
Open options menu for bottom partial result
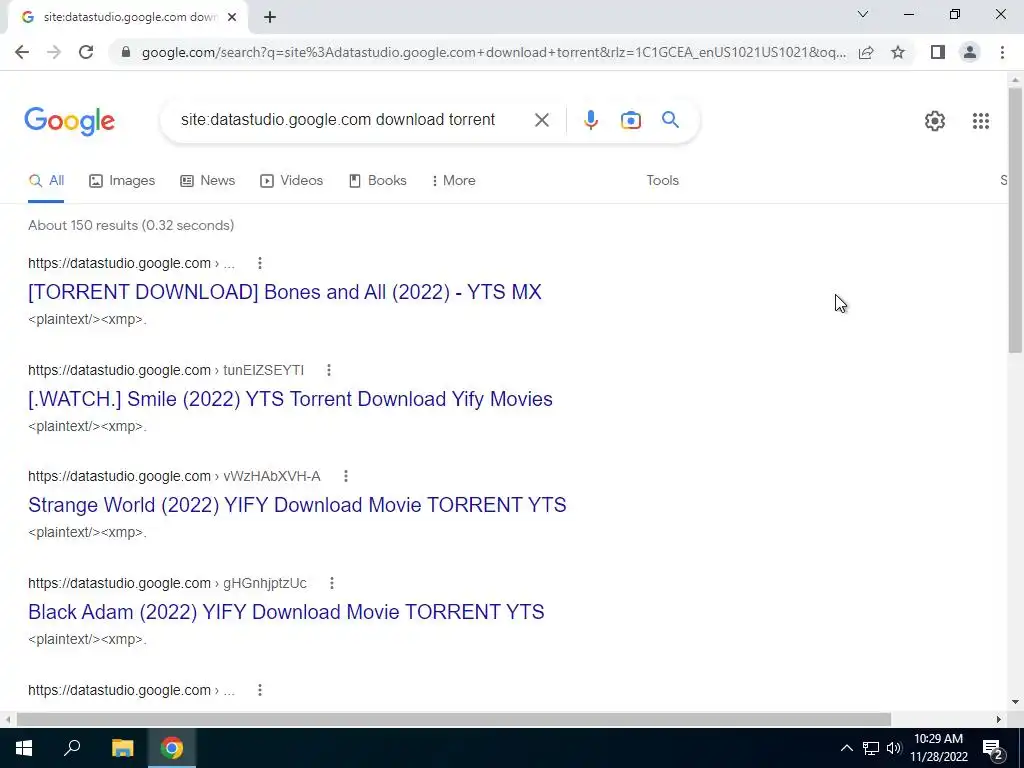tap(260, 690)
